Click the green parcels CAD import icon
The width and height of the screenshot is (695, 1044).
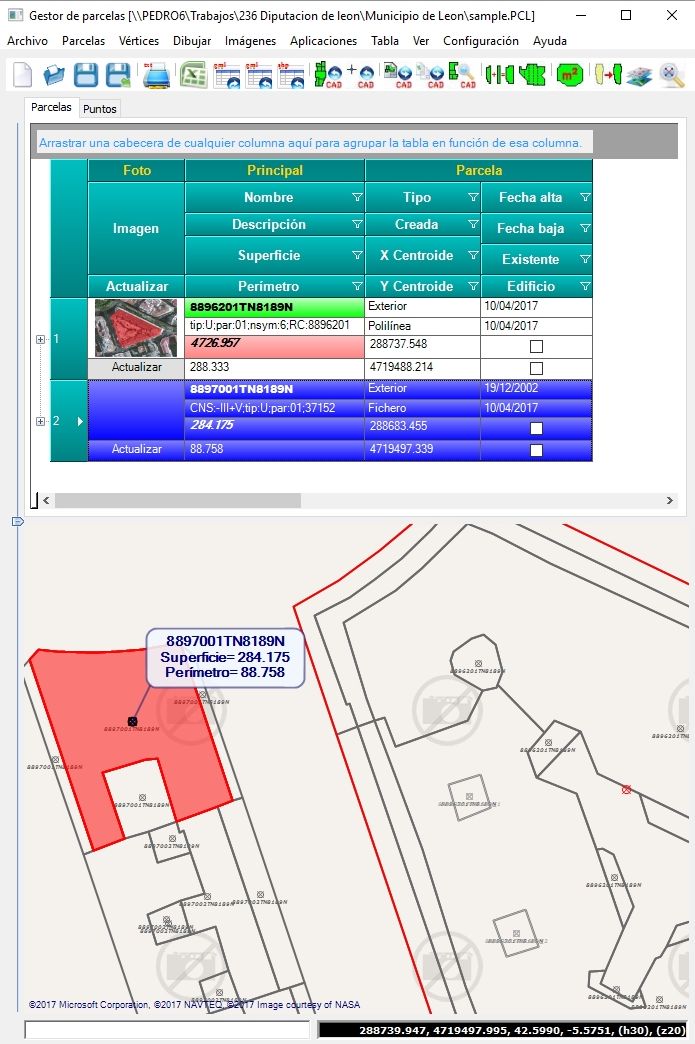[x=328, y=75]
